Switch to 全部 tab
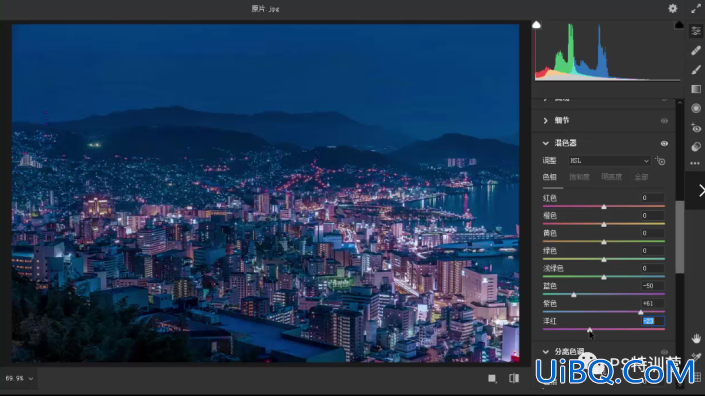 (x=641, y=177)
